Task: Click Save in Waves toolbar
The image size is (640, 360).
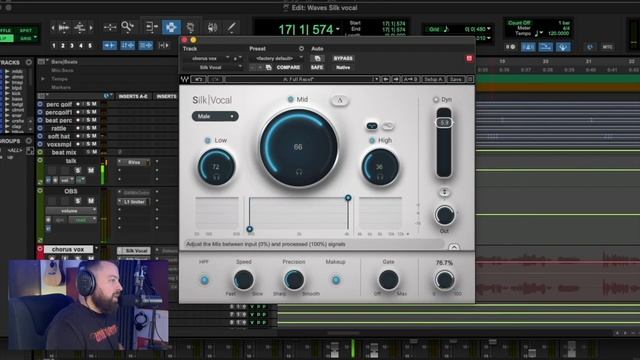Action: 456,79
